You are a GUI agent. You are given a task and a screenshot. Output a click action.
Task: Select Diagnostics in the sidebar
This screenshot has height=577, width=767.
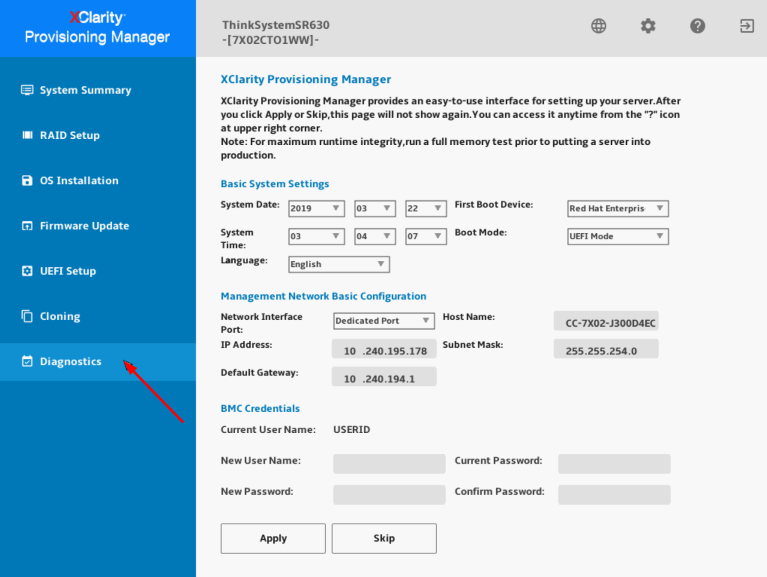coord(98,361)
